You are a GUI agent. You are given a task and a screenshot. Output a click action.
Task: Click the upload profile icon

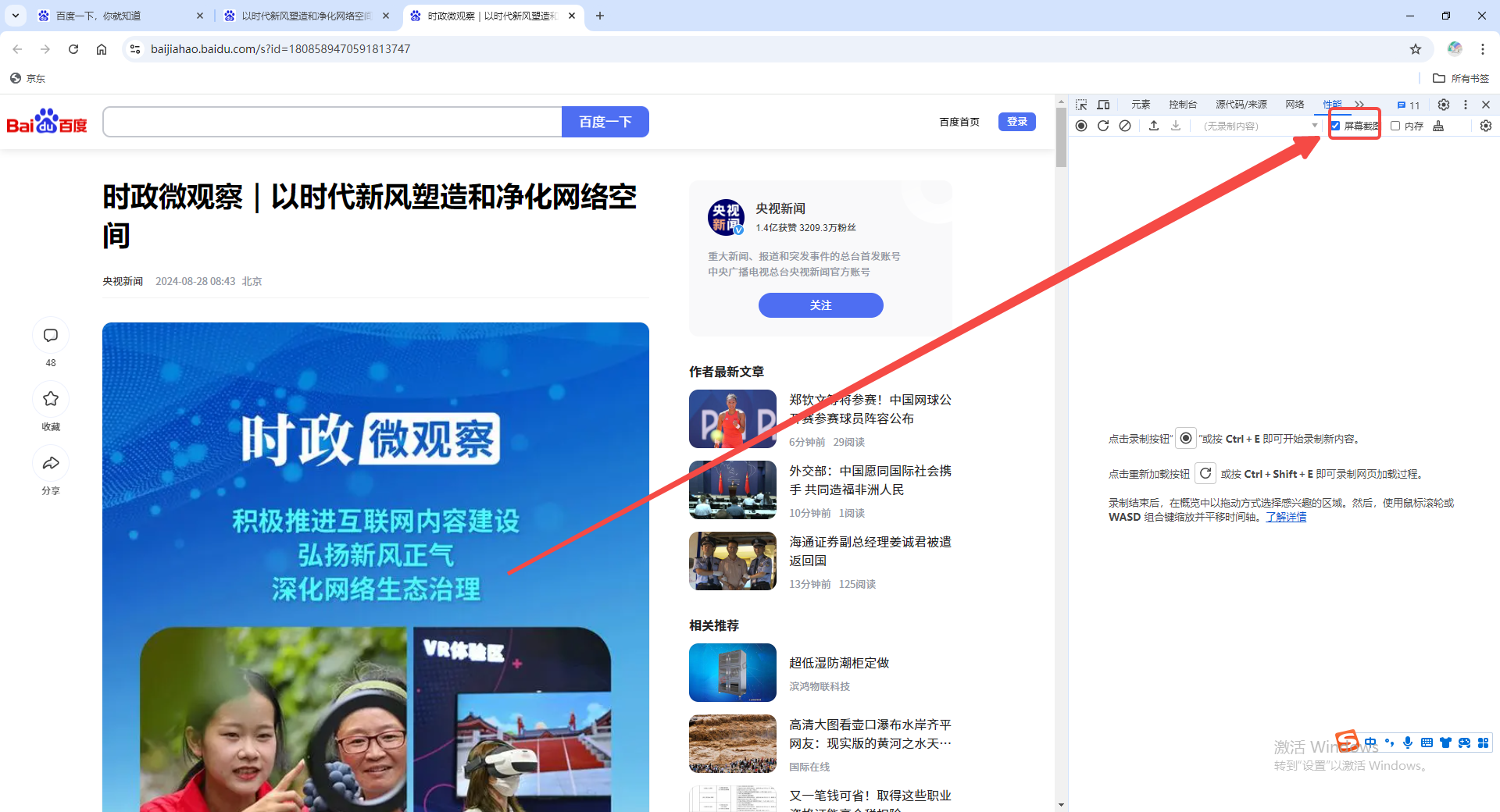[x=1154, y=126]
